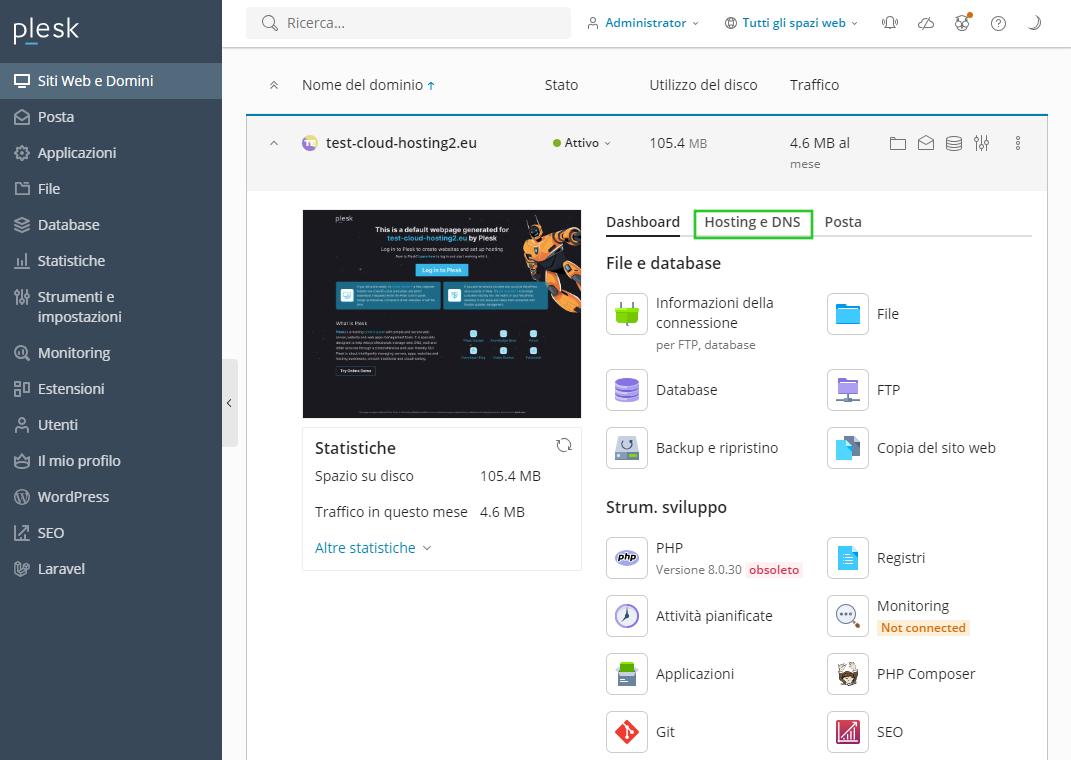Viewport: 1071px width, 760px height.
Task: Focus the Ricerca search field
Action: [x=408, y=23]
